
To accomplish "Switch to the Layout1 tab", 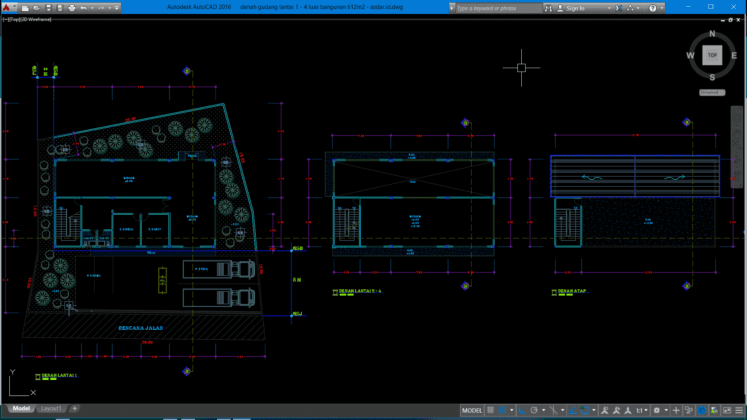I will pyautogui.click(x=51, y=409).
